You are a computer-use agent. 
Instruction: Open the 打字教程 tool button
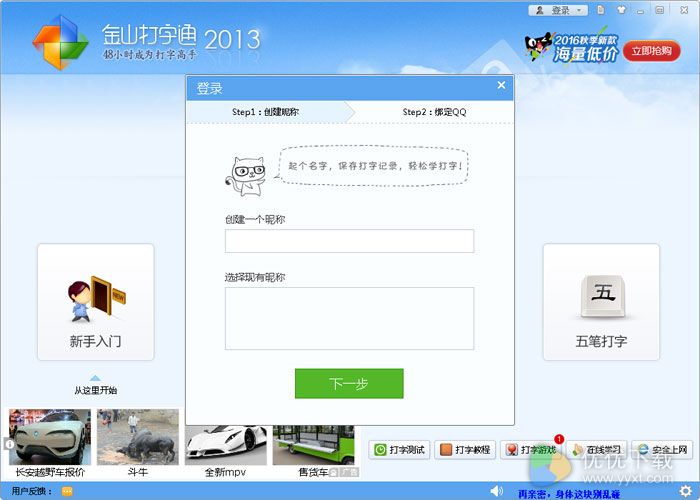point(465,450)
